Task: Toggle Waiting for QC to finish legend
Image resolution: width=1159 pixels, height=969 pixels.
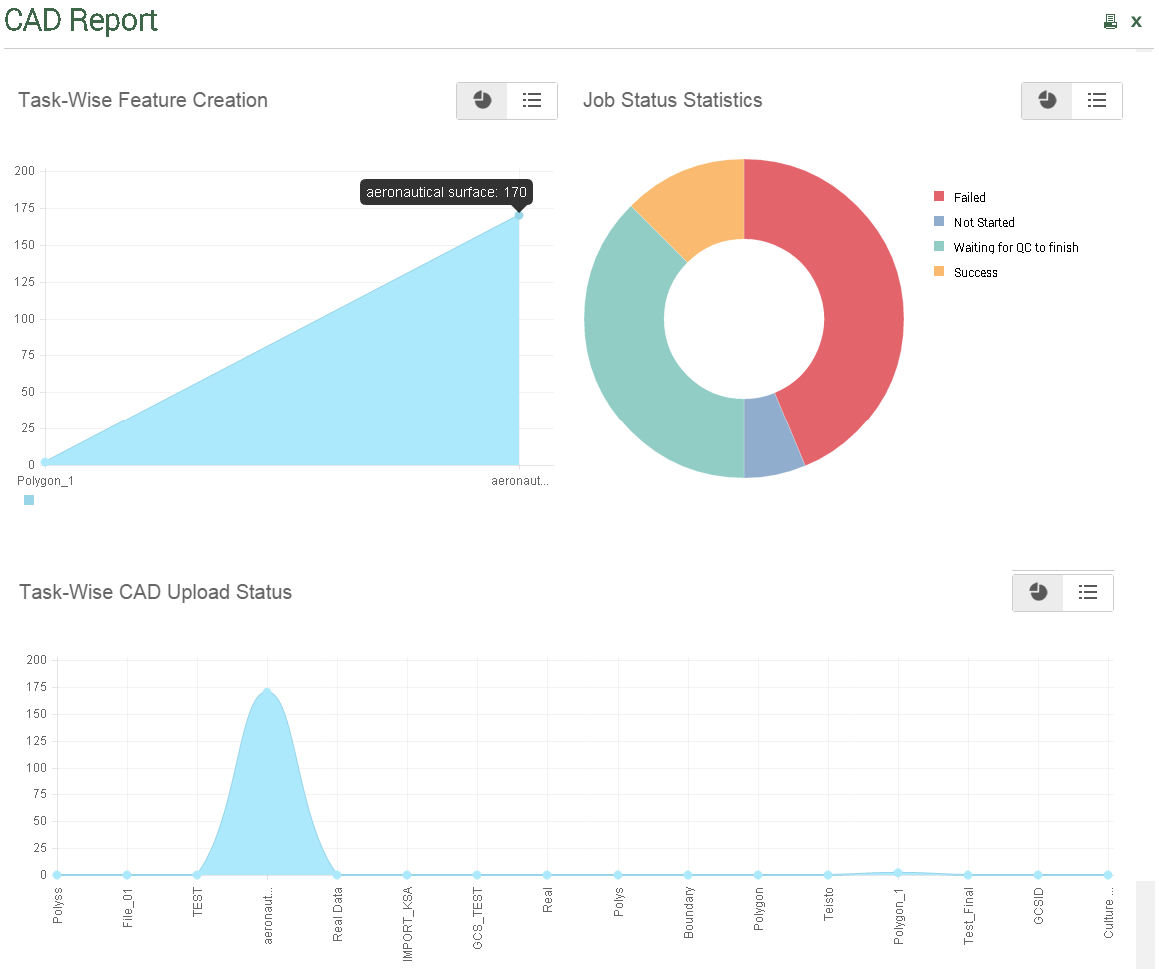Action: (x=1014, y=248)
